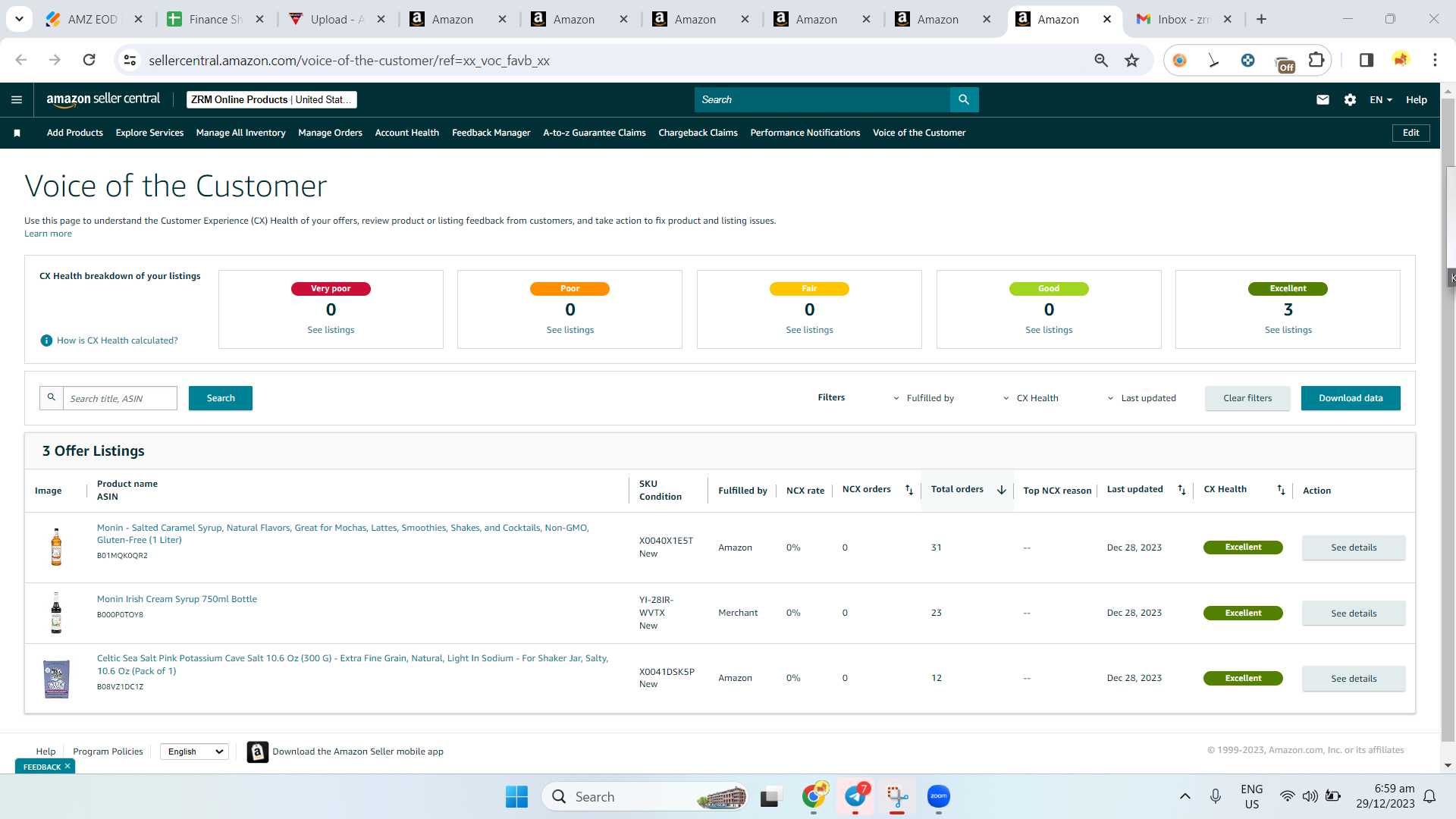Open Feedback Manager
The width and height of the screenshot is (1456, 819).
coord(491,133)
